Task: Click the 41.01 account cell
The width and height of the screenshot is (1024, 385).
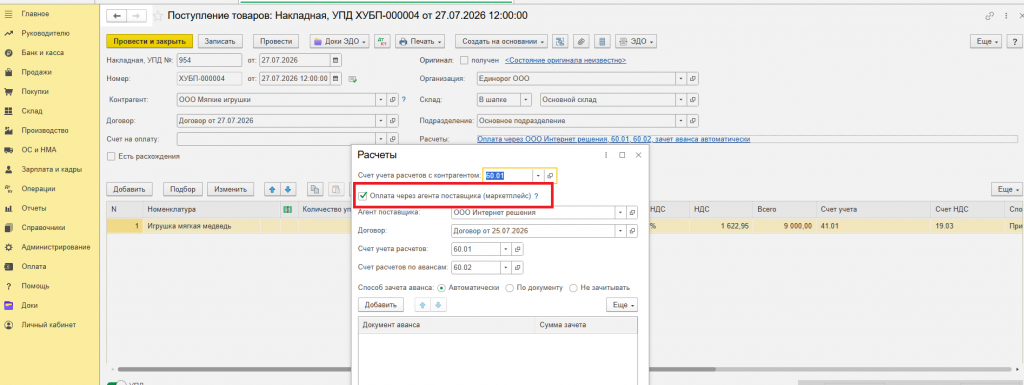Action: (x=872, y=226)
